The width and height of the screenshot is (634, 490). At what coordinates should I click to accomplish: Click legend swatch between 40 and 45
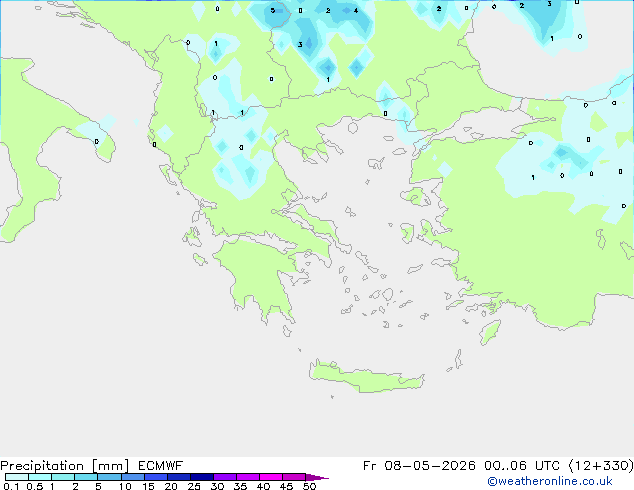[x=271, y=477]
